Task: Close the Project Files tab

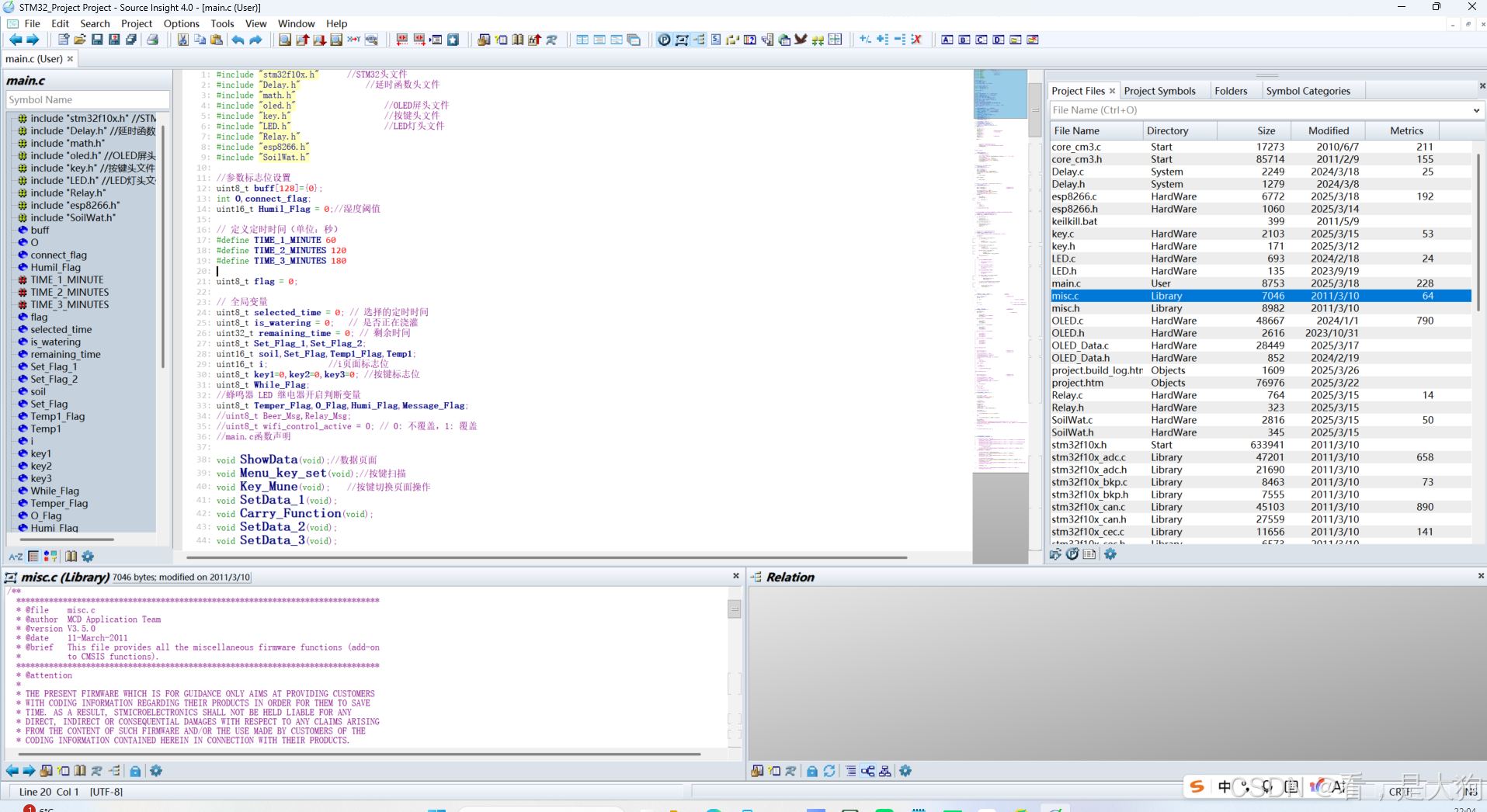Action: (1112, 91)
